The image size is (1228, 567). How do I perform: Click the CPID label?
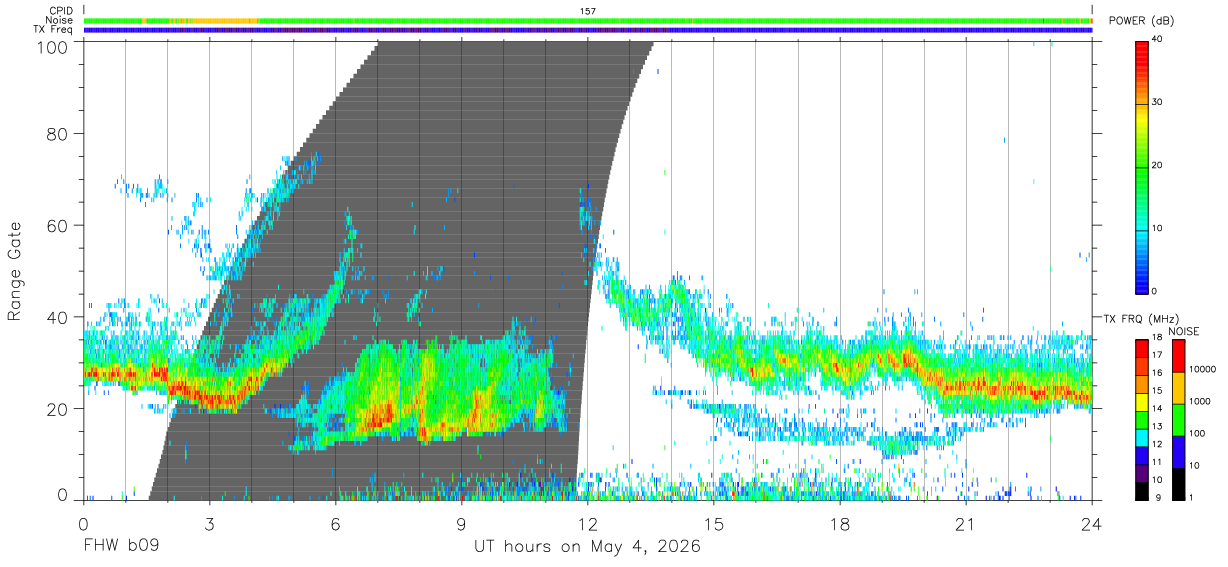(60, 11)
